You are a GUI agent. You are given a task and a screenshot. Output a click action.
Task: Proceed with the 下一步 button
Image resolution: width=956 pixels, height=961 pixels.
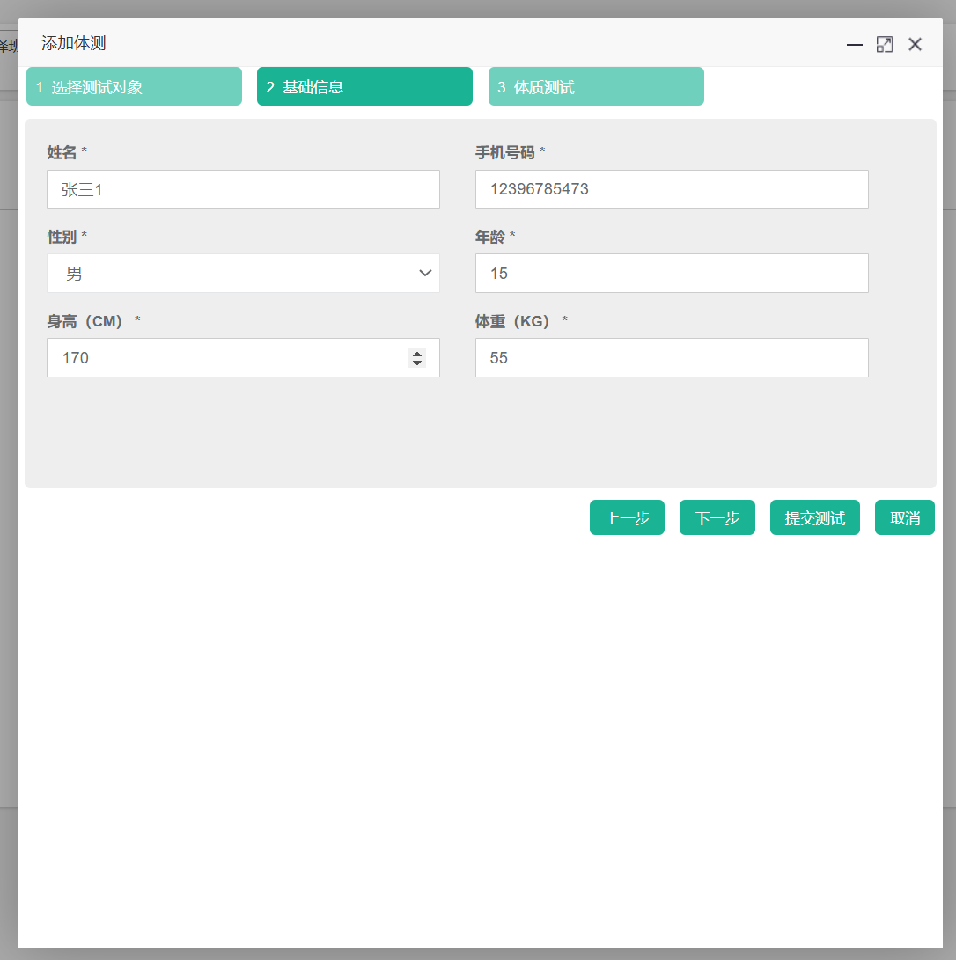(x=717, y=518)
